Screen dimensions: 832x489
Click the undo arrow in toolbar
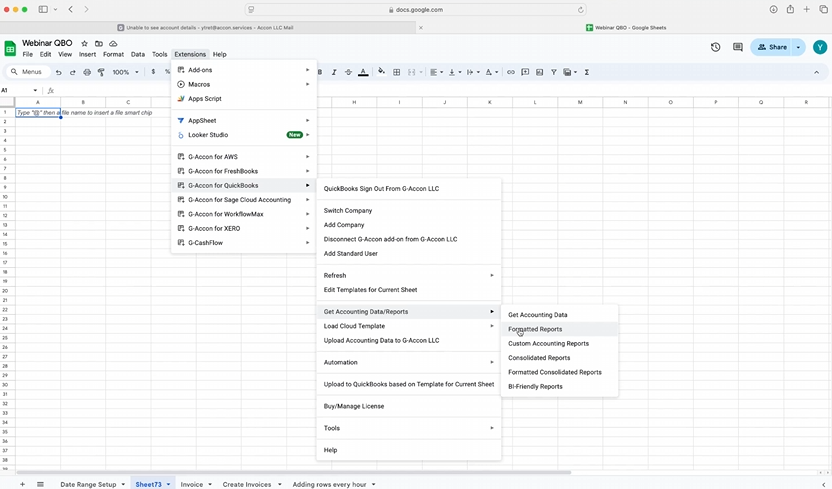point(58,72)
